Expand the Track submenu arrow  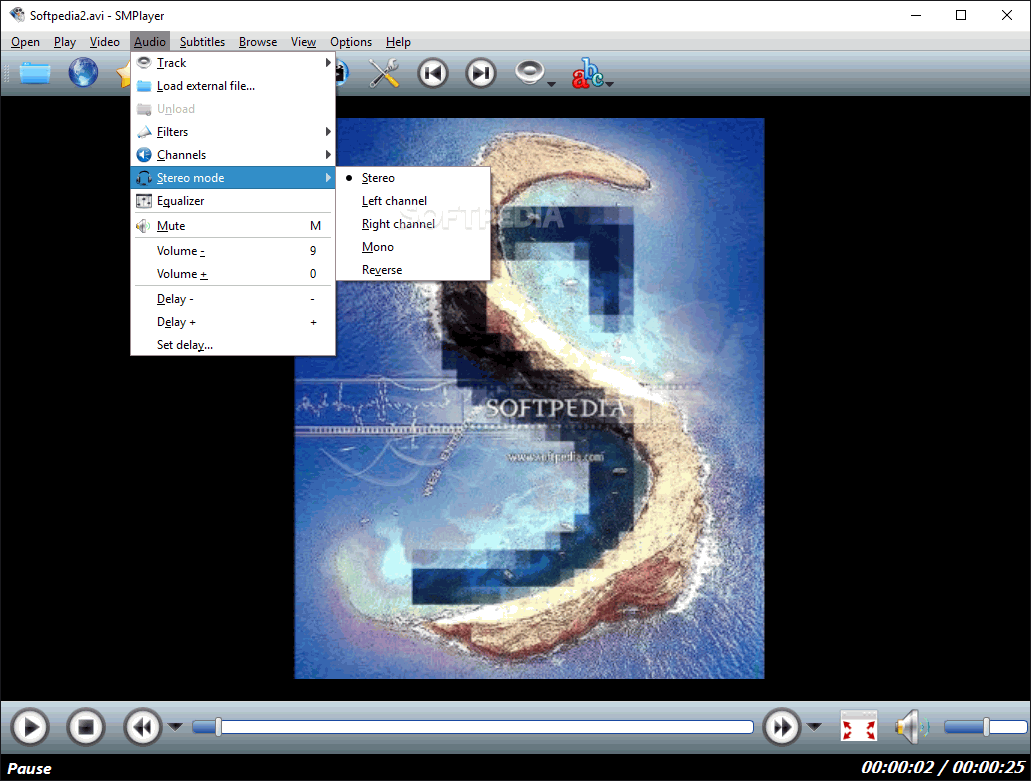coord(327,63)
